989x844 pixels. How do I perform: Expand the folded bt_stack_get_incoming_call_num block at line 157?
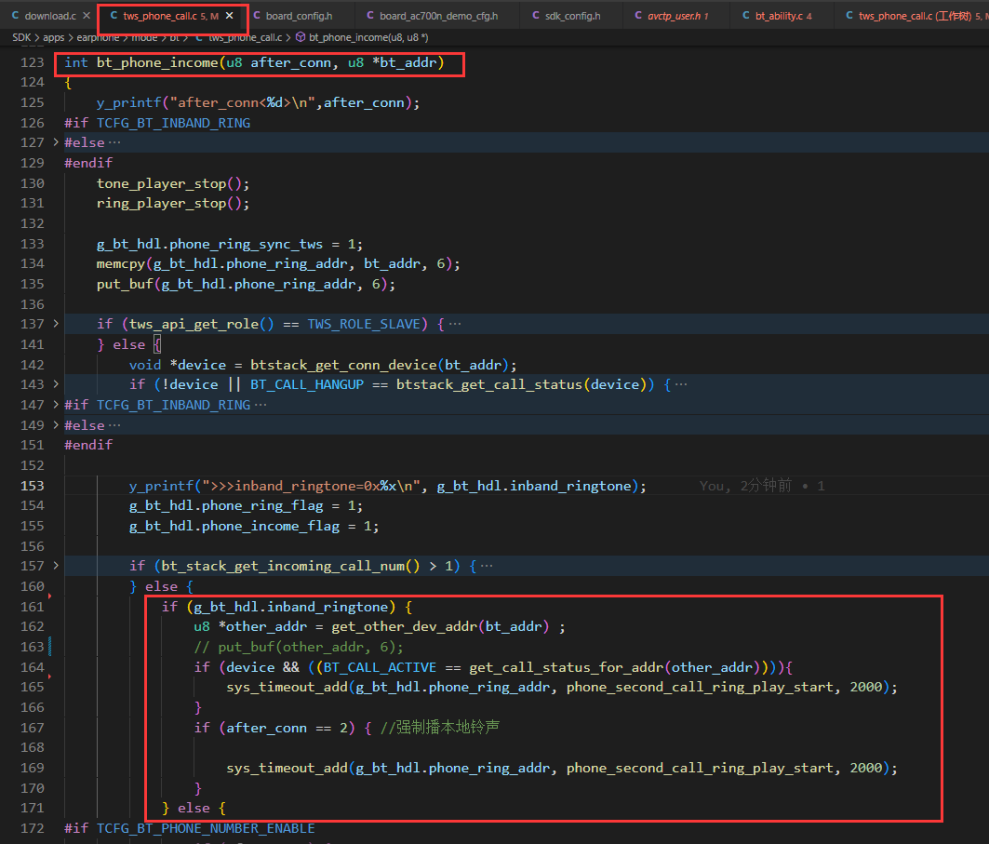coord(56,566)
